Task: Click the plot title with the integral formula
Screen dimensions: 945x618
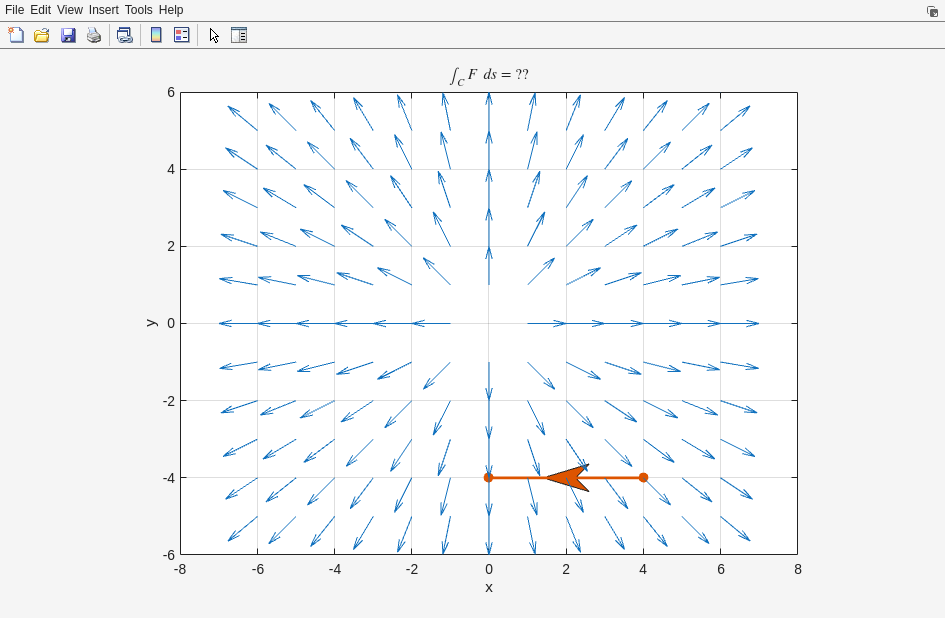Action: [489, 75]
